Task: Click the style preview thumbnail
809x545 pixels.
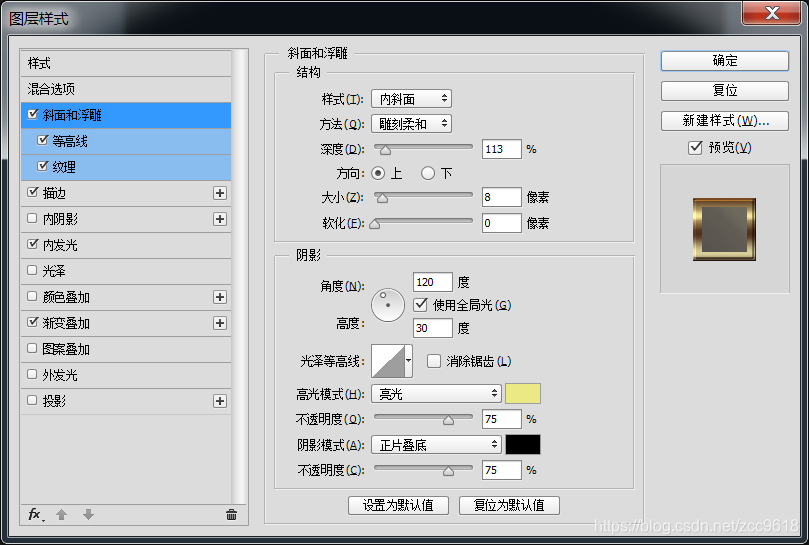Action: tap(724, 229)
